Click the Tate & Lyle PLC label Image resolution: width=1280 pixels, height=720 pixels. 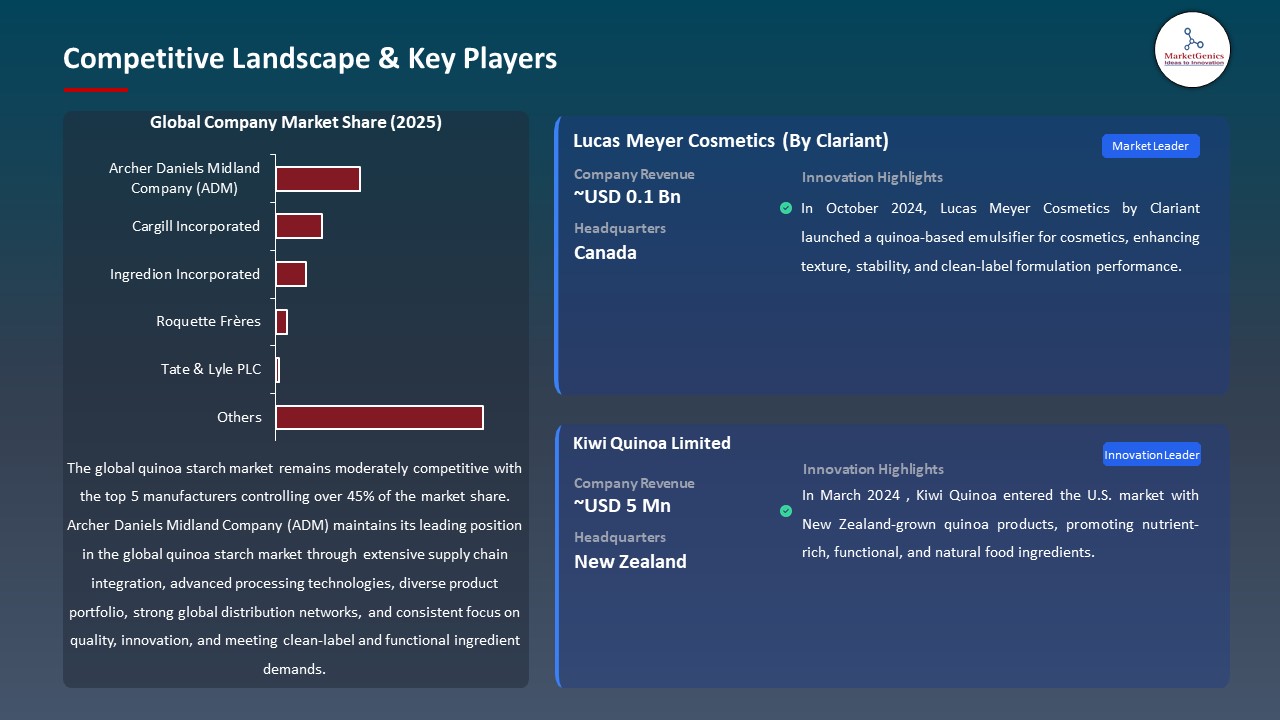click(x=211, y=369)
